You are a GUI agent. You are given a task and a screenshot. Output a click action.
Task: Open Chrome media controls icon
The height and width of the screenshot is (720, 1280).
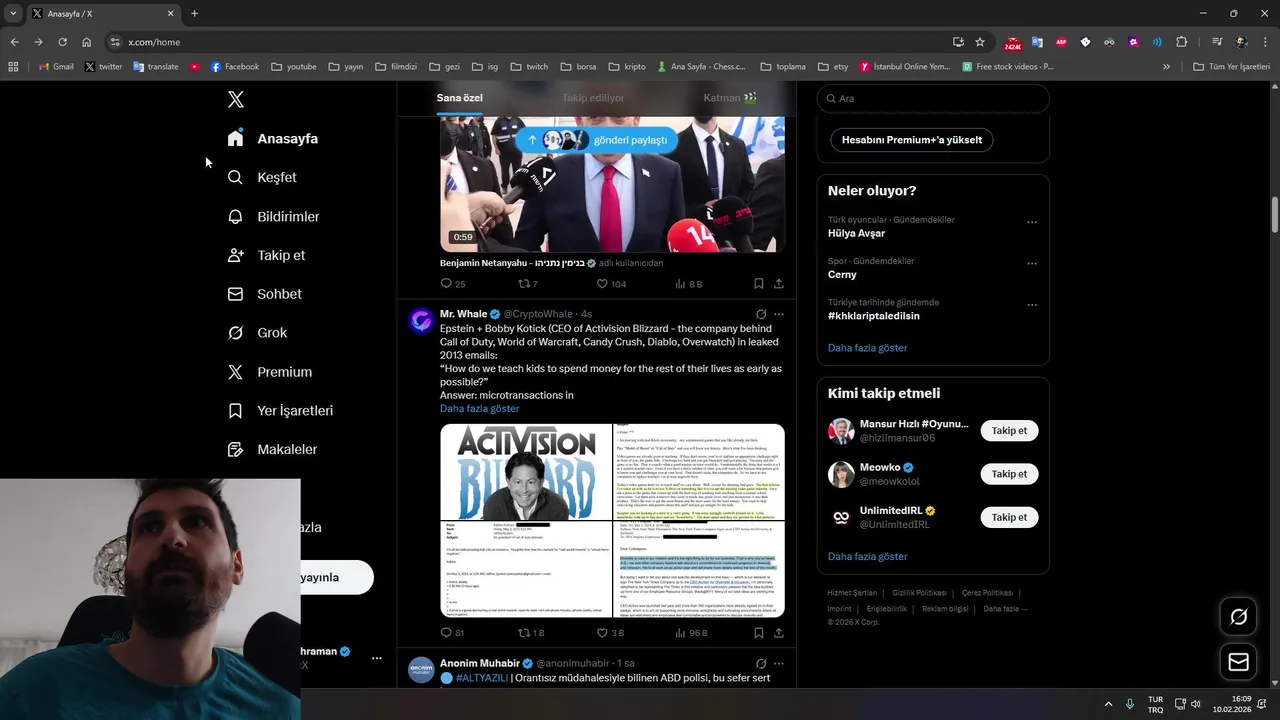click(x=1216, y=42)
